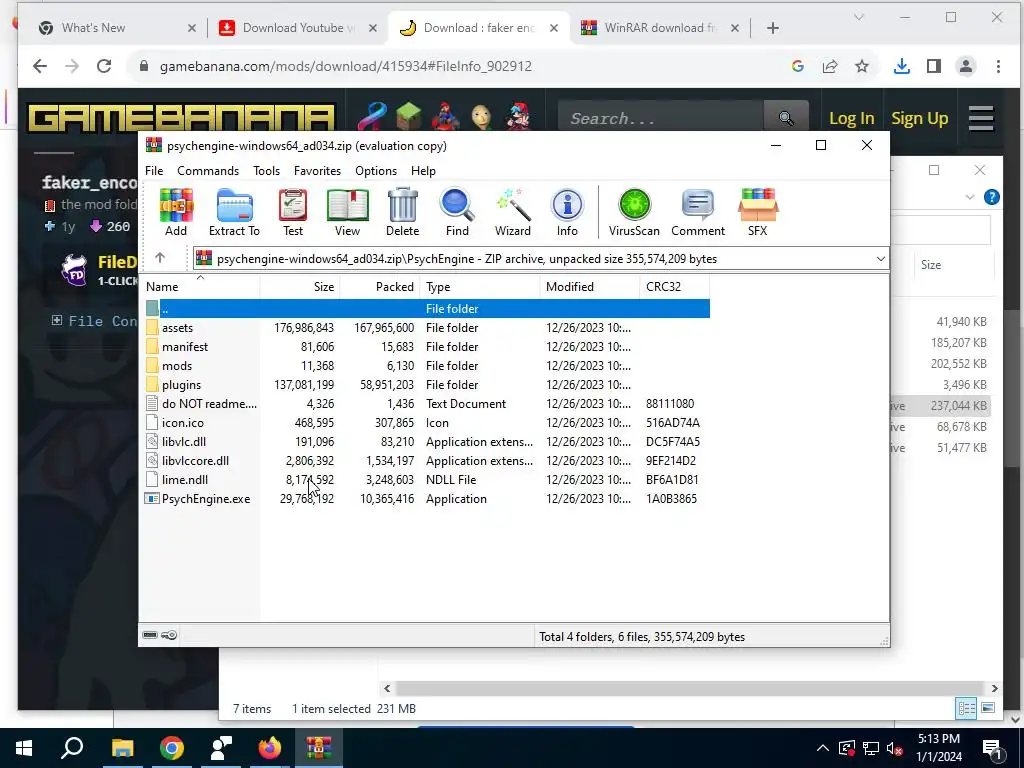Switch to WinRAR download browser tab
This screenshot has height=768, width=1024.
pos(661,27)
